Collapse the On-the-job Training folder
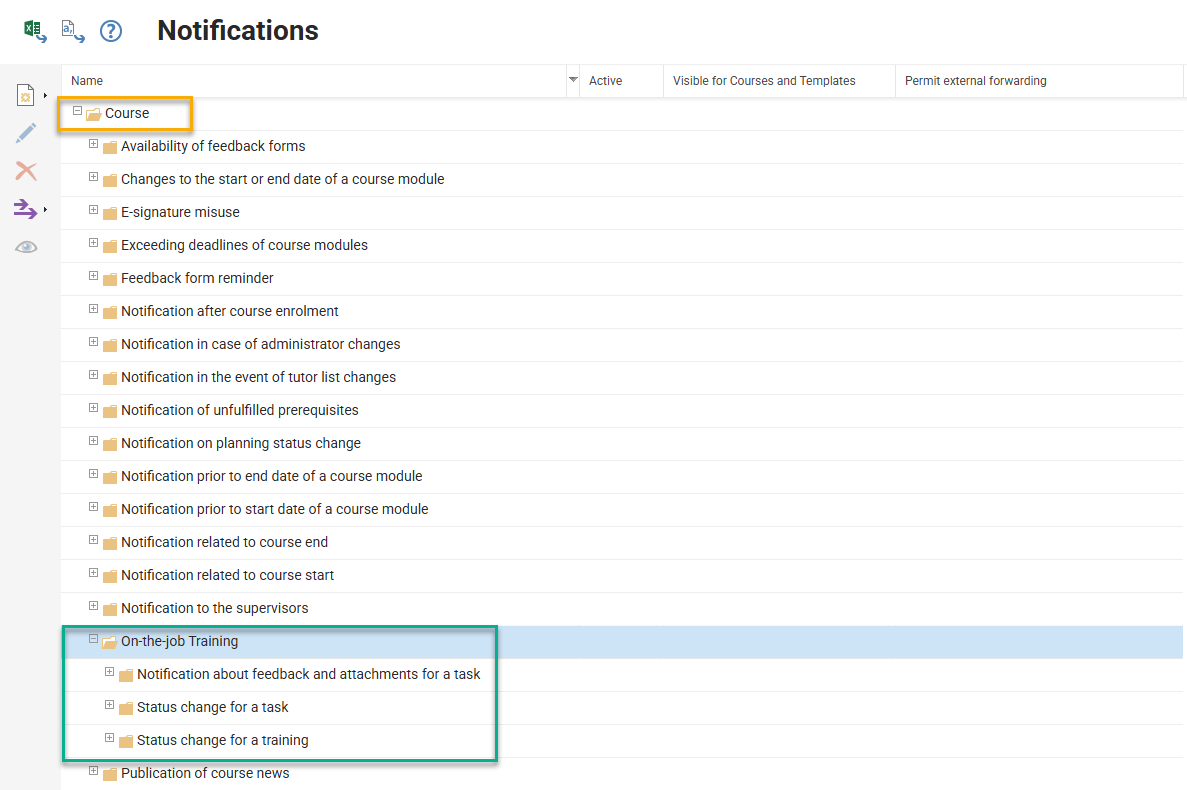The image size is (1187, 790). click(x=93, y=640)
